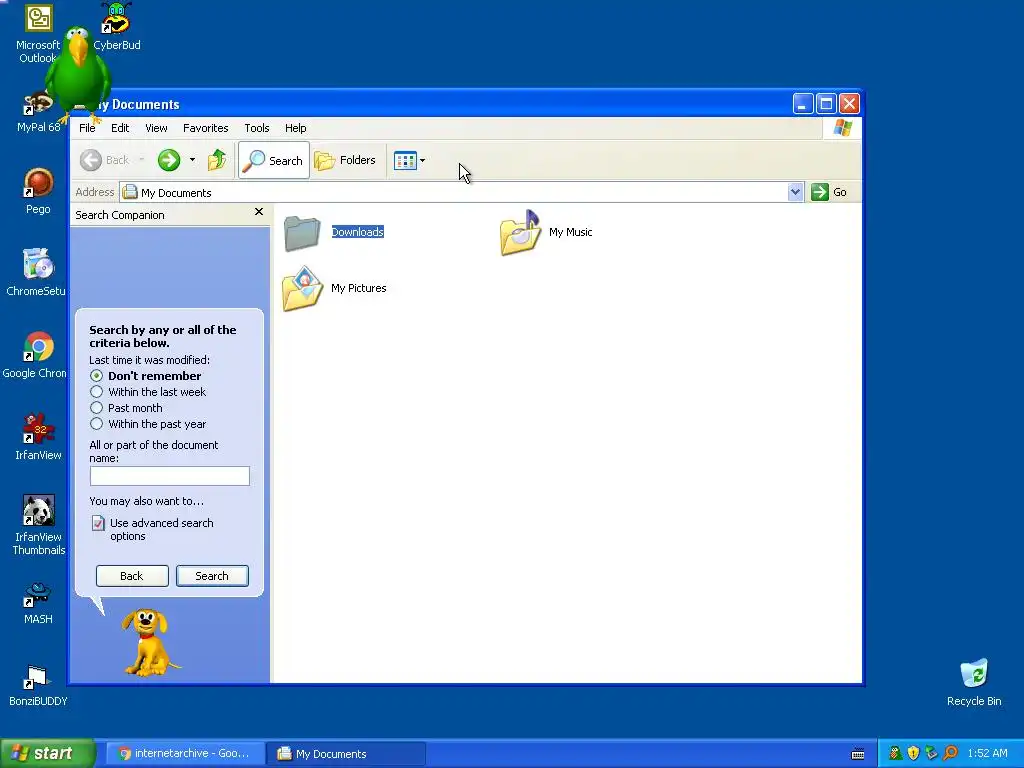Select the "Past month" radio button
Image resolution: width=1024 pixels, height=768 pixels.
(97, 408)
